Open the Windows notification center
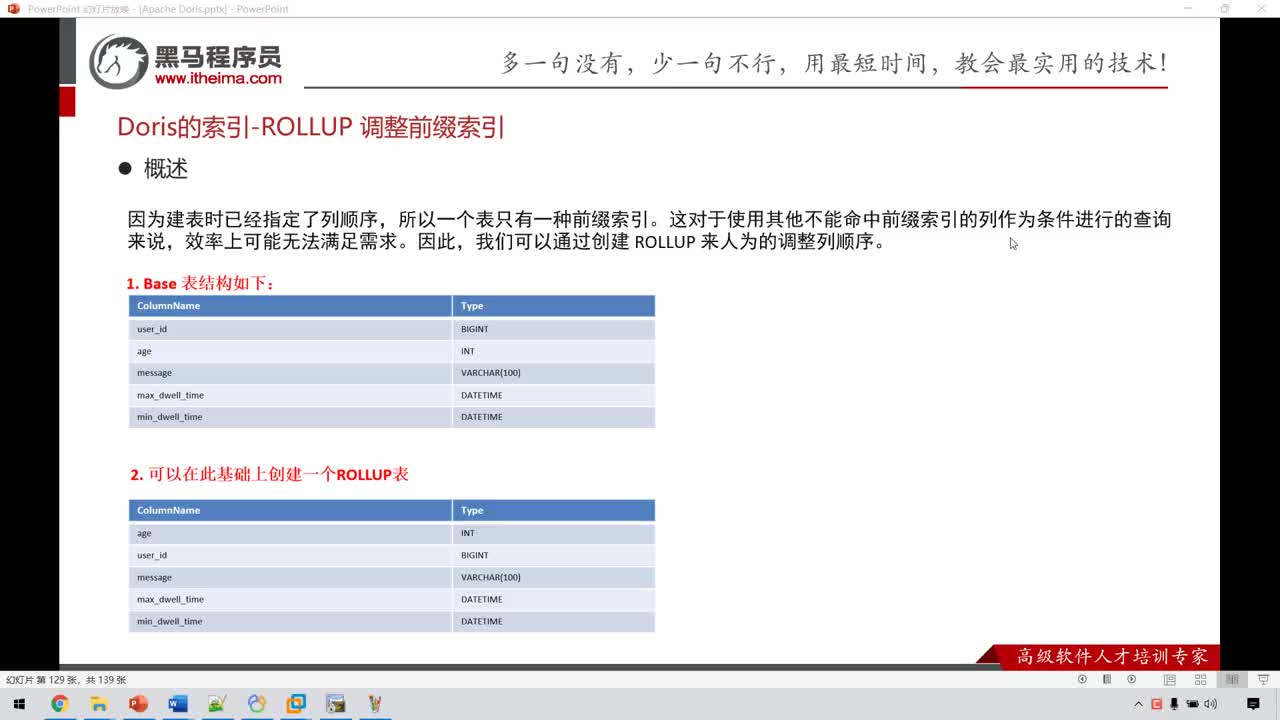 [x=1253, y=704]
